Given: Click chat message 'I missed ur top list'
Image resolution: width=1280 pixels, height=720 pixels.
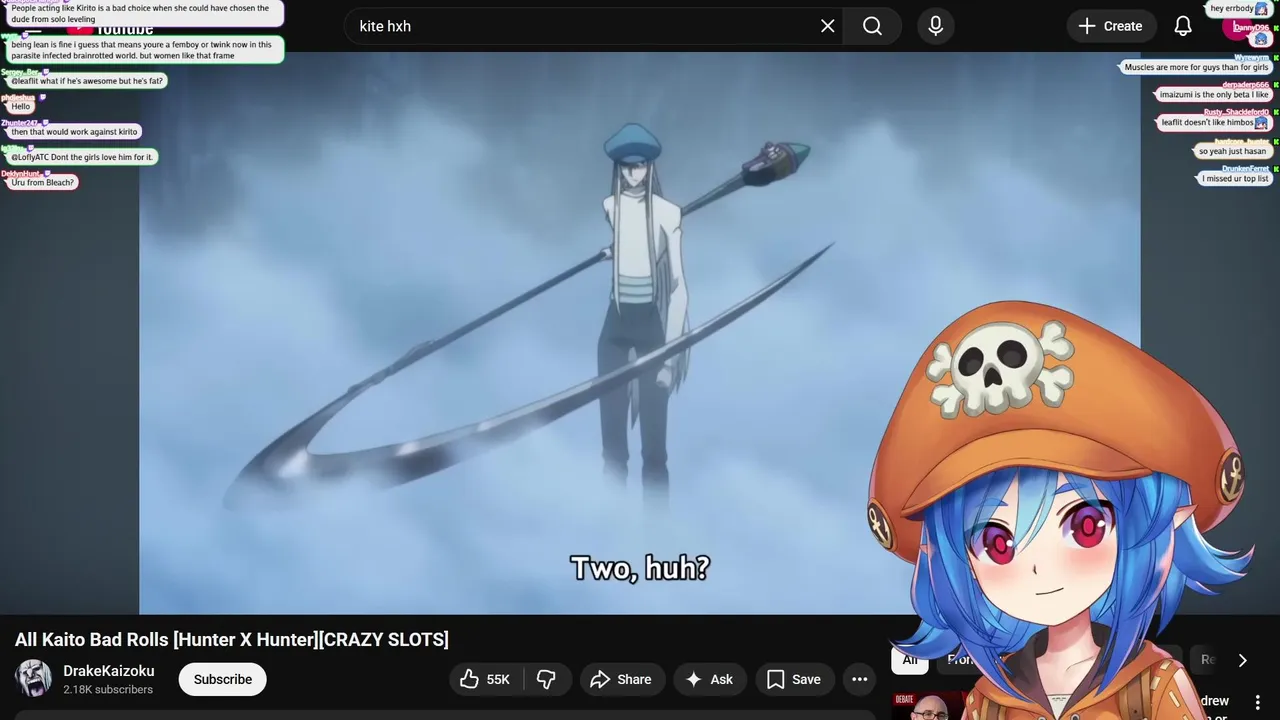Looking at the screenshot, I should [x=1235, y=179].
